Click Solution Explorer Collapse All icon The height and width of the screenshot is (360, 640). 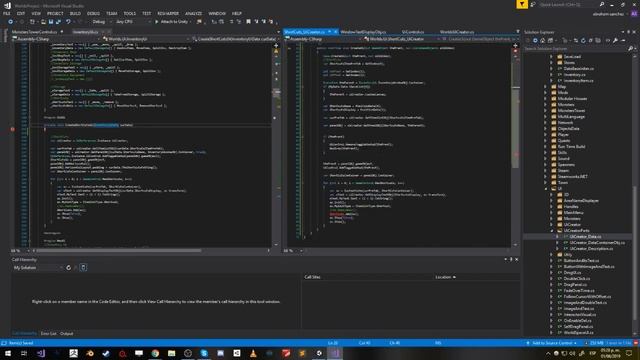[x=590, y=40]
